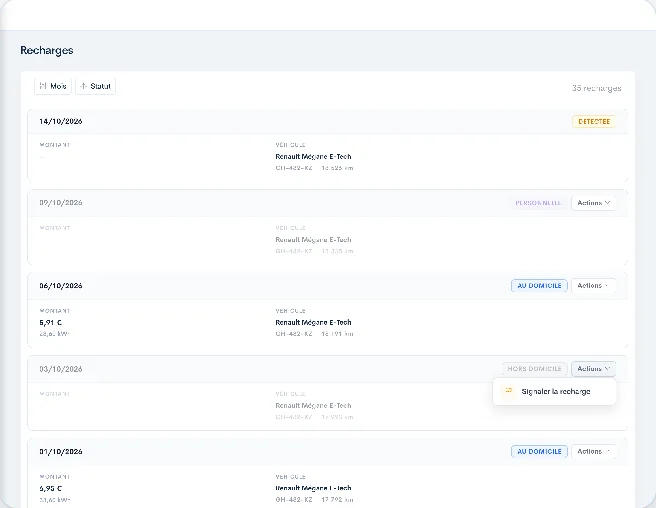Open the Mois filter
656x508 pixels.
(x=53, y=86)
